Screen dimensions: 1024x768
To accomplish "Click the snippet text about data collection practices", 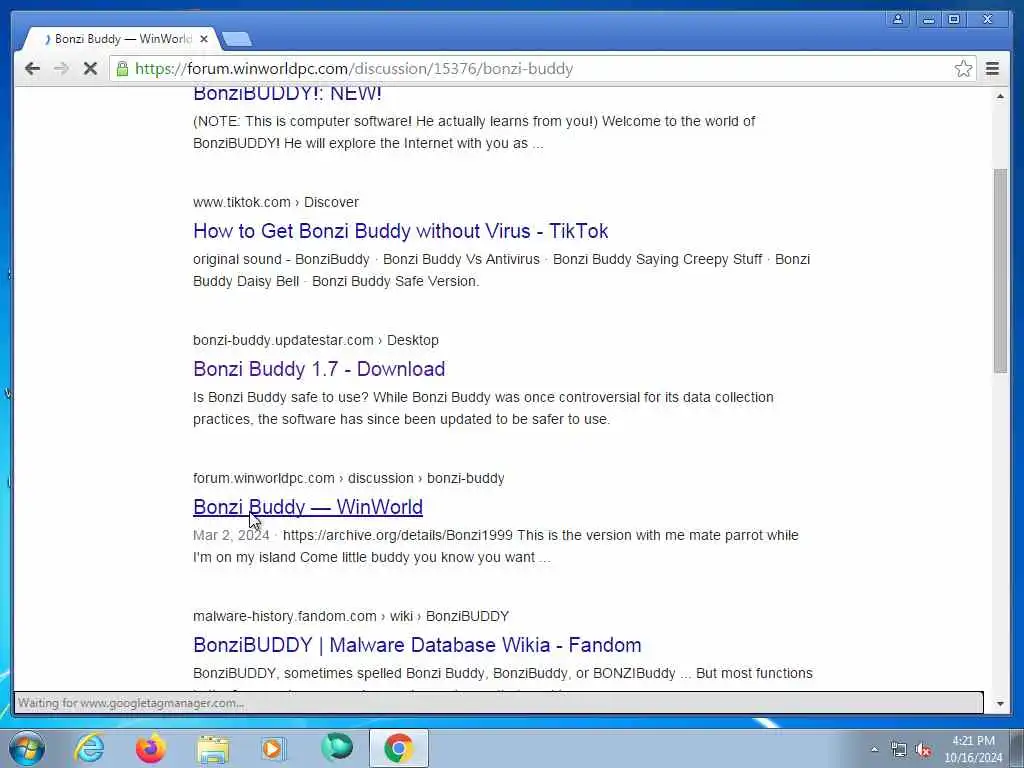I will click(x=483, y=408).
